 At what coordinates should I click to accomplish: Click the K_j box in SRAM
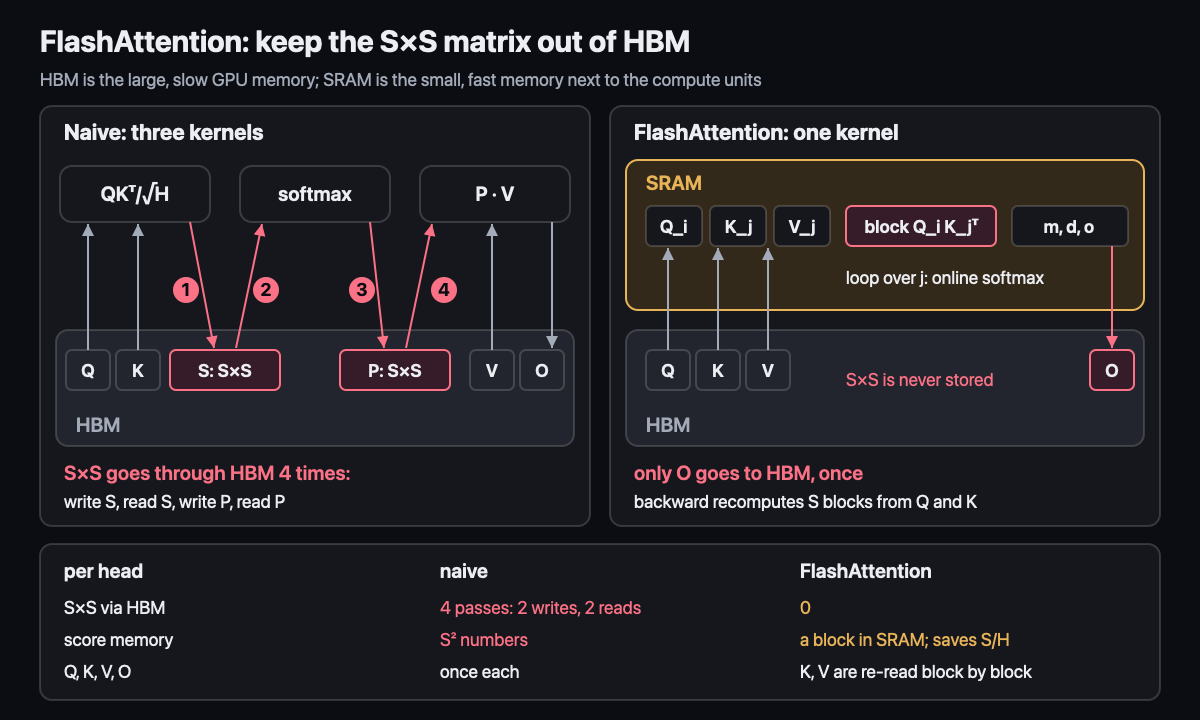coord(738,227)
